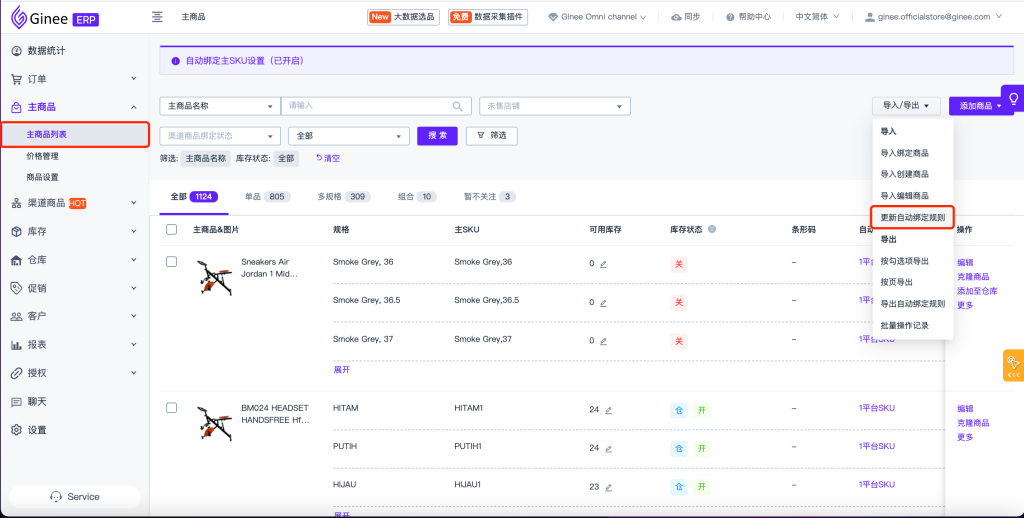Check the Sneakers Air Jordan product checkbox
1024x518 pixels.
pyautogui.click(x=171, y=262)
